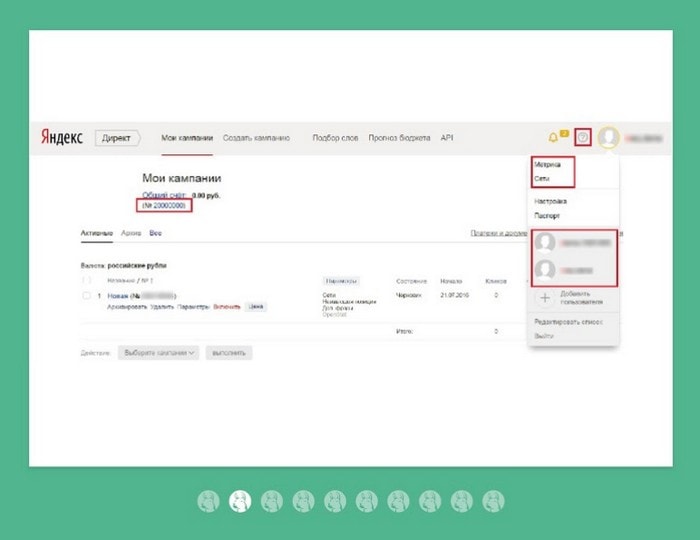
Task: Click Выйти to log out
Action: [544, 336]
